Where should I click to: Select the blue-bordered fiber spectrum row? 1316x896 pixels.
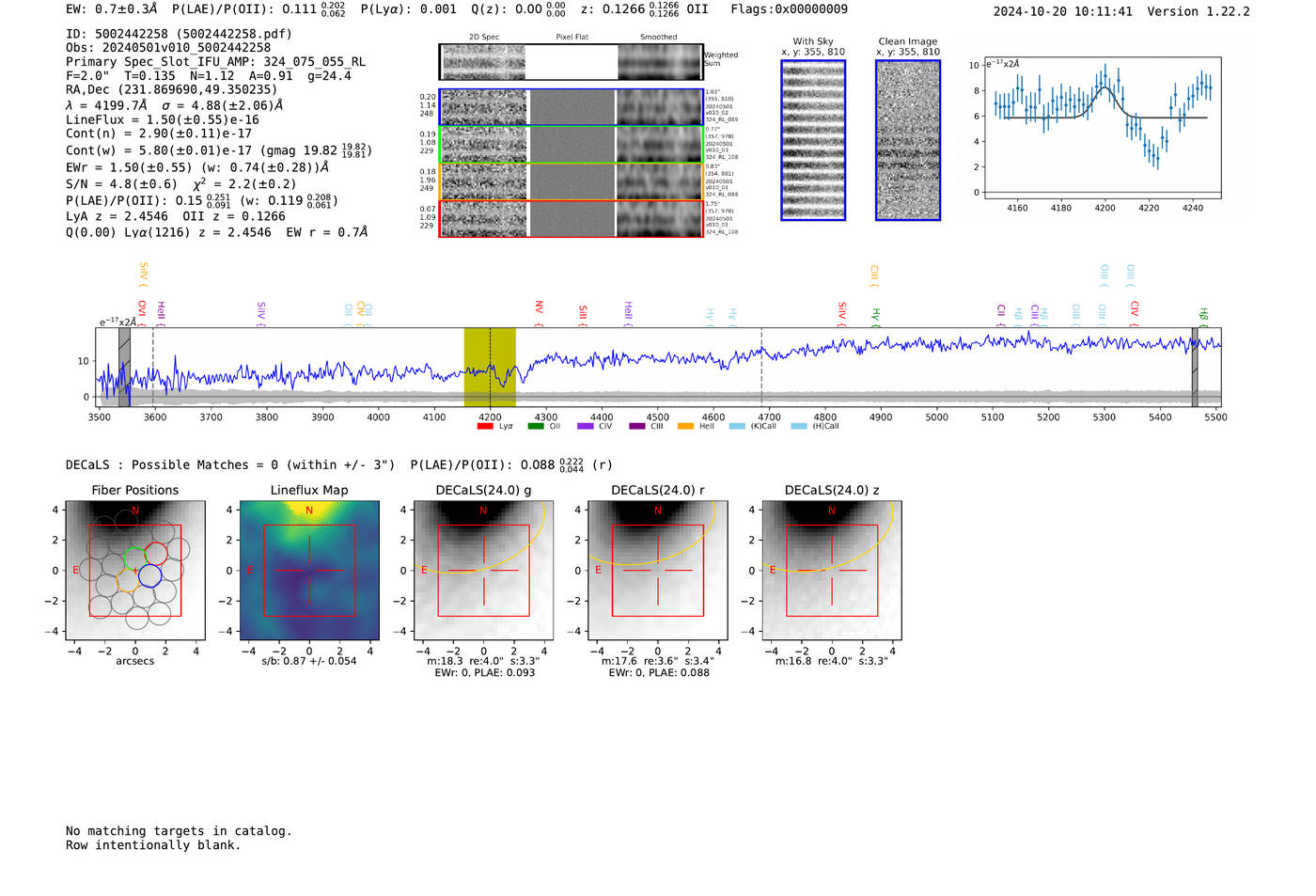coord(571,107)
